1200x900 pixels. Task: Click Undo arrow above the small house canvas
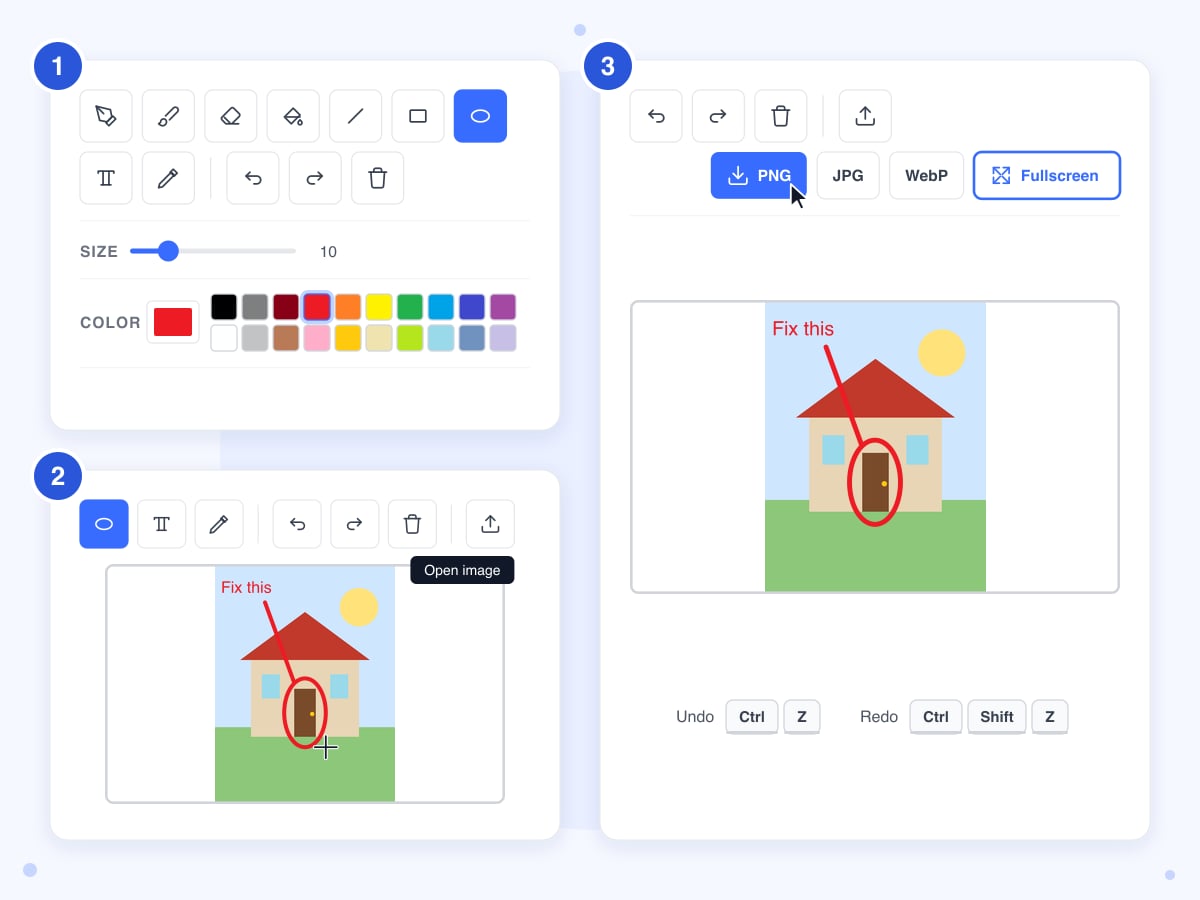click(297, 524)
